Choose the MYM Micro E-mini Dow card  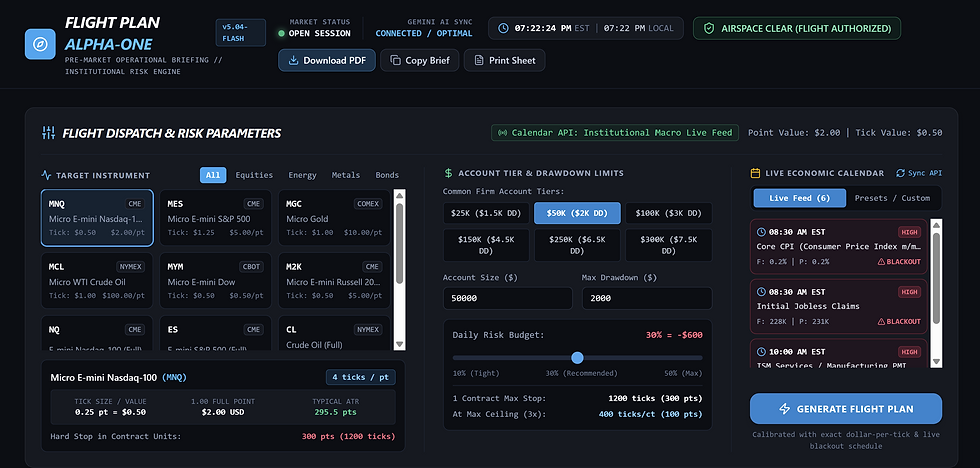[x=216, y=281]
